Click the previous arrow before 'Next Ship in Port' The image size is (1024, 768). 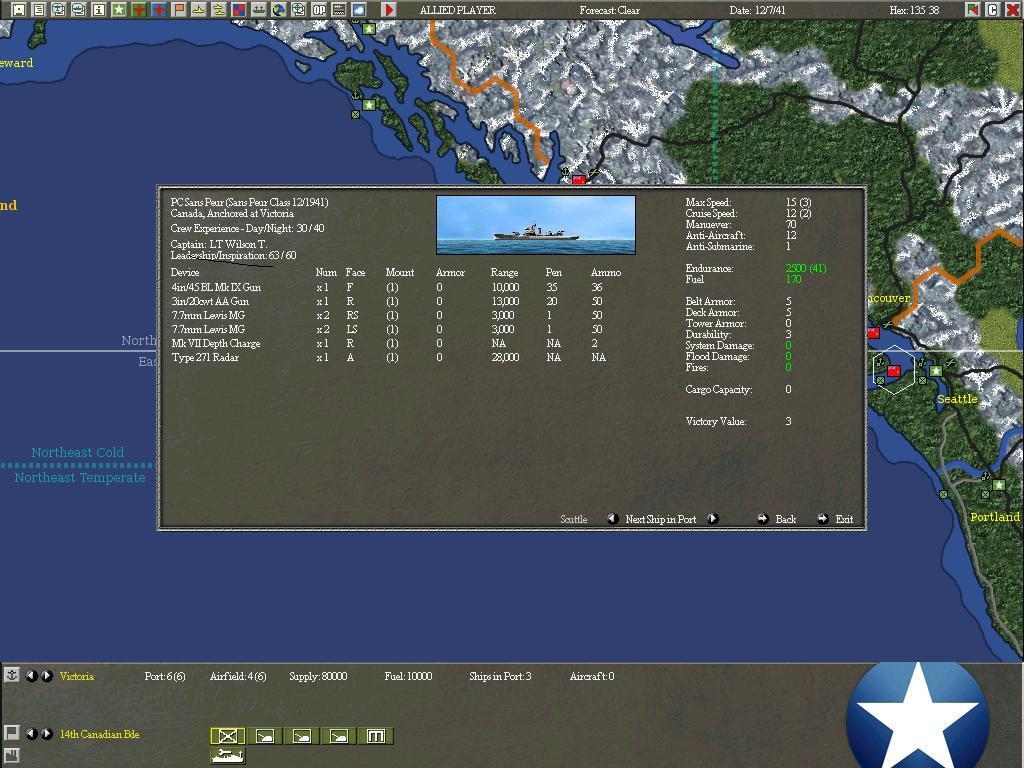coord(613,519)
